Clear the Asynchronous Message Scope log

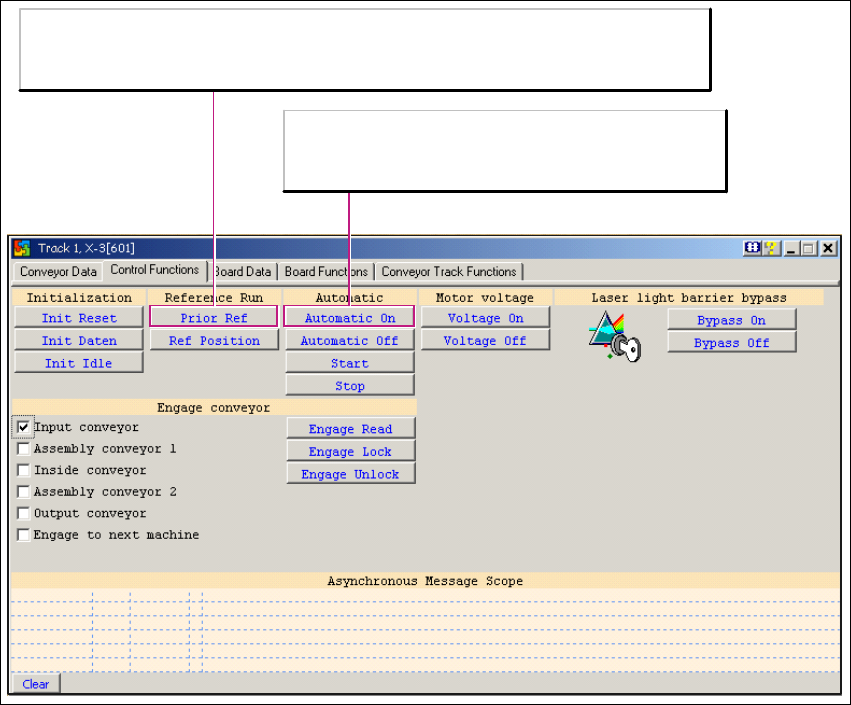36,684
